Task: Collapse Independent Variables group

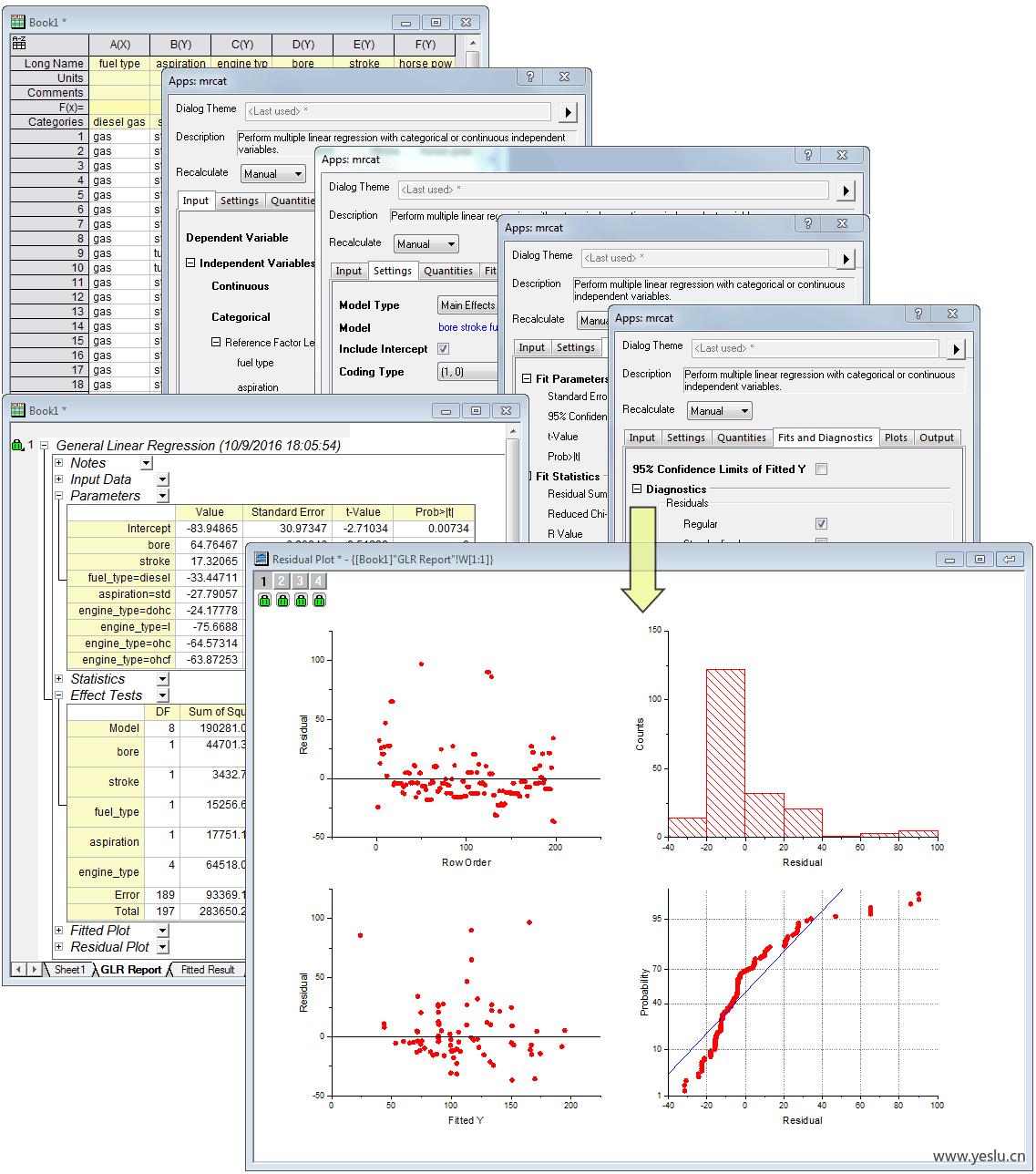Action: (x=190, y=263)
